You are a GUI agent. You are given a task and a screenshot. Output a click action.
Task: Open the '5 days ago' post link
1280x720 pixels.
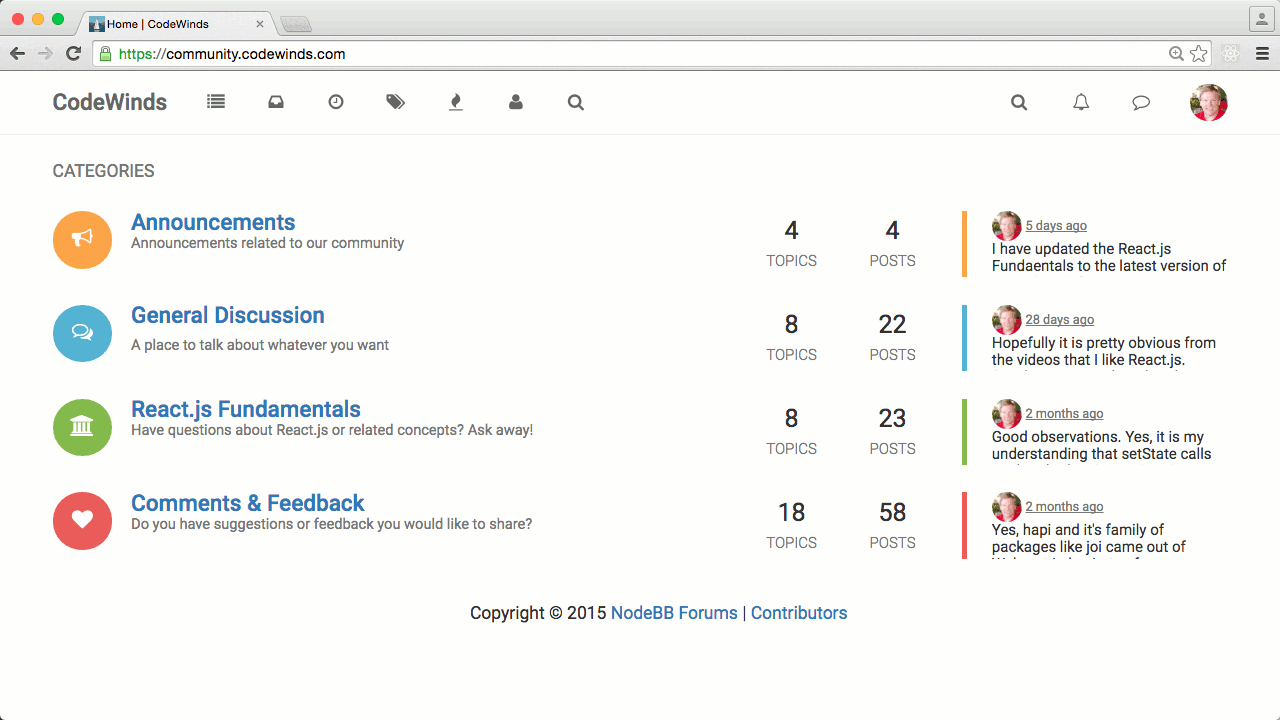click(1056, 226)
